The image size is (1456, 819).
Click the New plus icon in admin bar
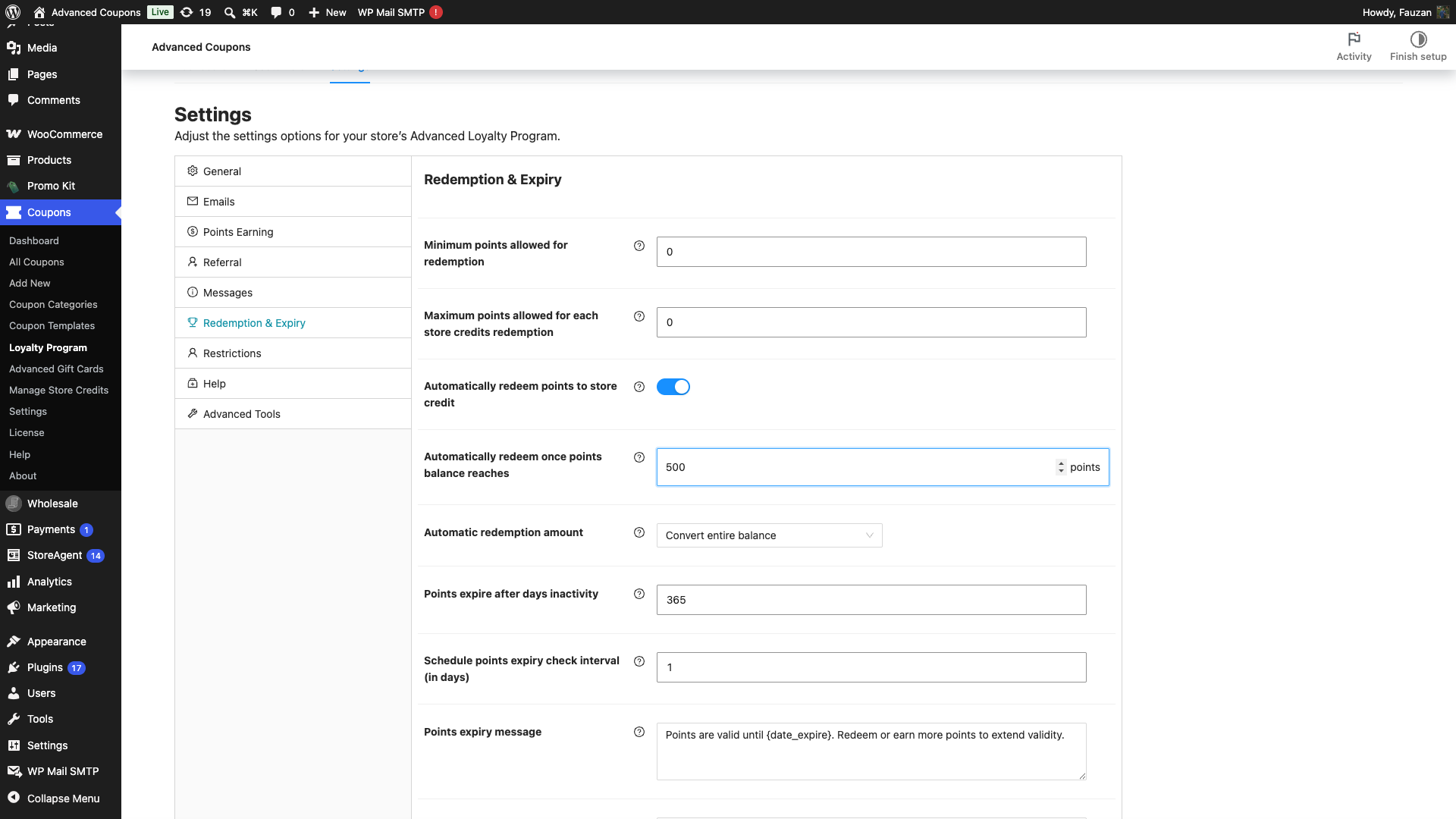click(x=314, y=12)
